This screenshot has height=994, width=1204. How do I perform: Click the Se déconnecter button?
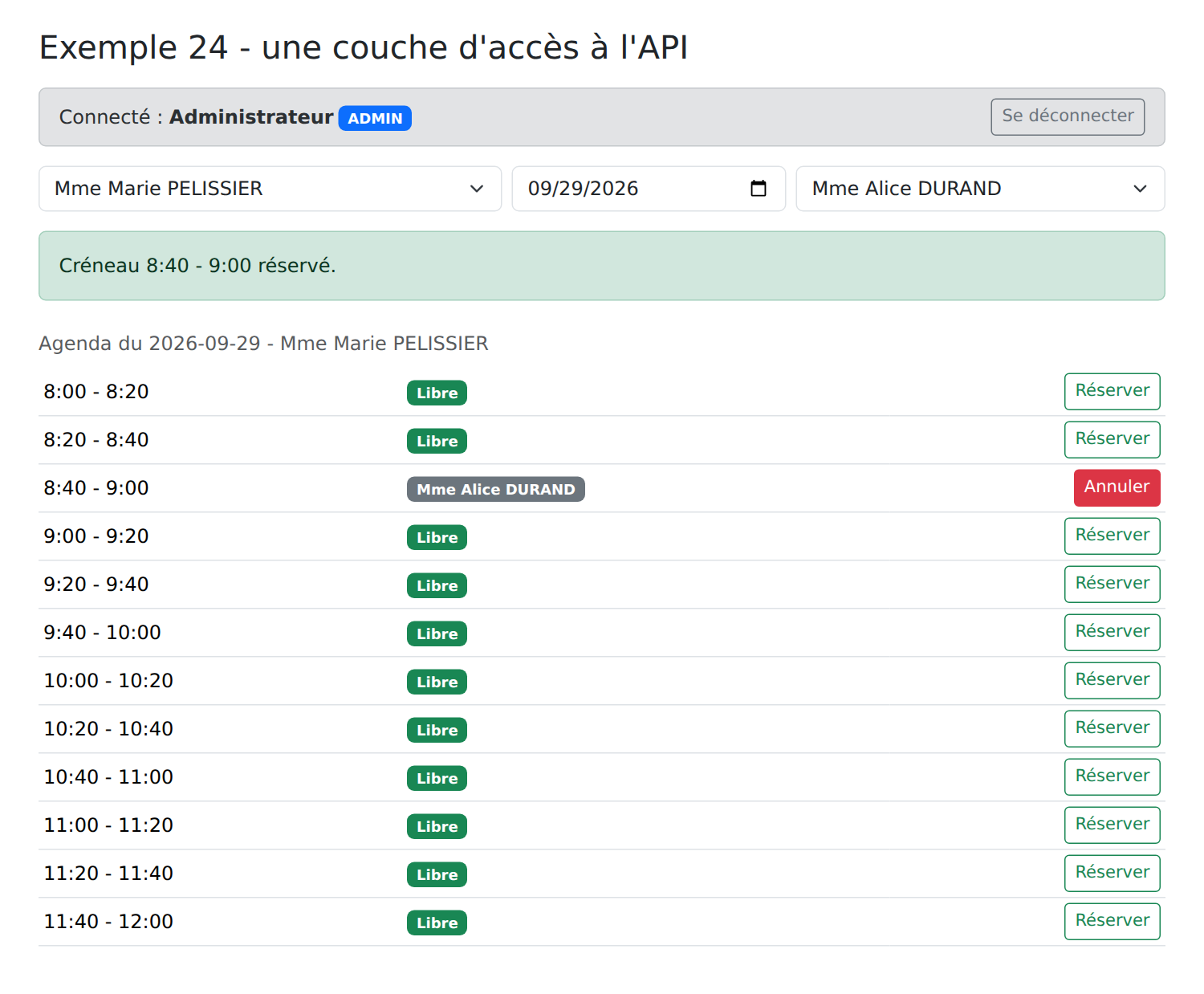tap(1068, 117)
